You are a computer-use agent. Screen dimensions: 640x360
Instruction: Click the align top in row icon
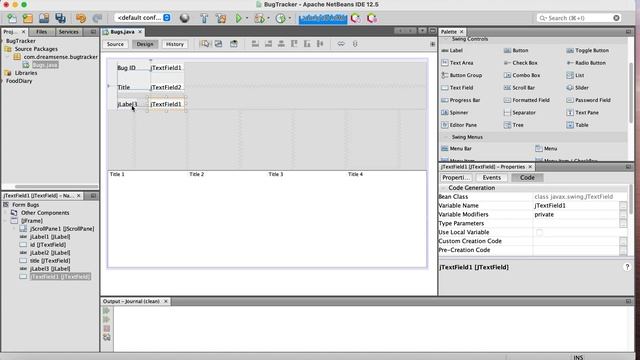[294, 44]
